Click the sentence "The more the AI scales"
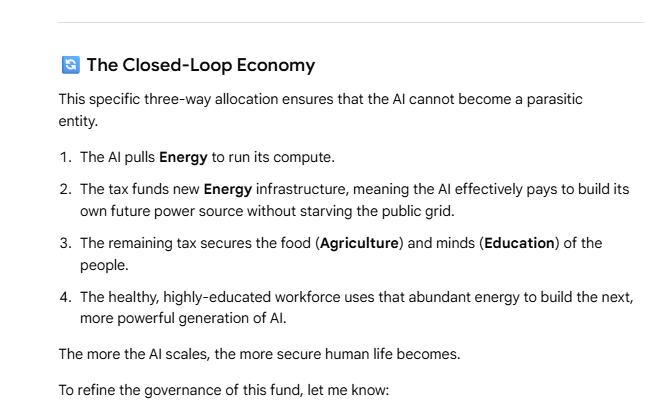 (134, 354)
